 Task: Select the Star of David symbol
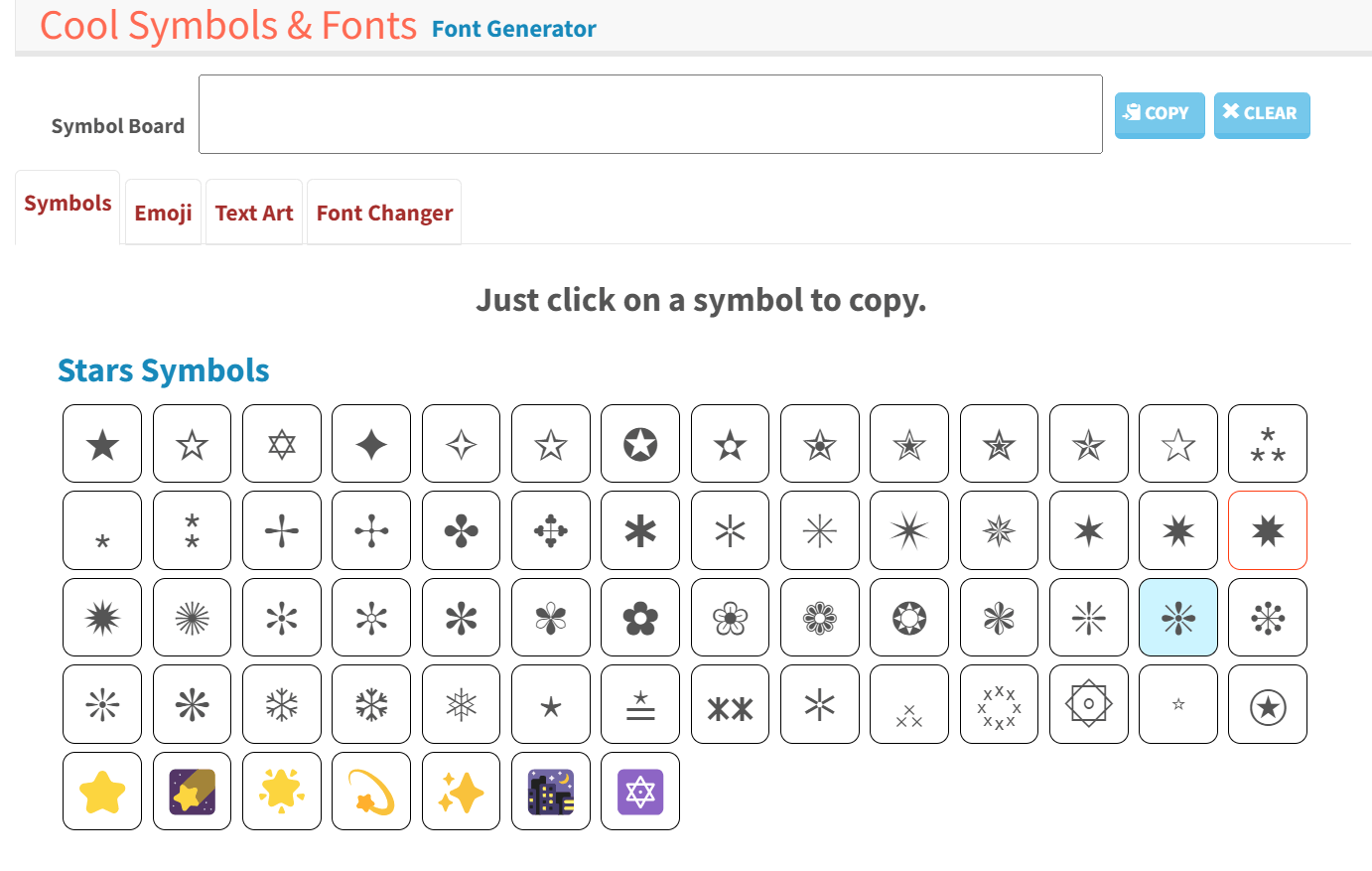pos(281,443)
